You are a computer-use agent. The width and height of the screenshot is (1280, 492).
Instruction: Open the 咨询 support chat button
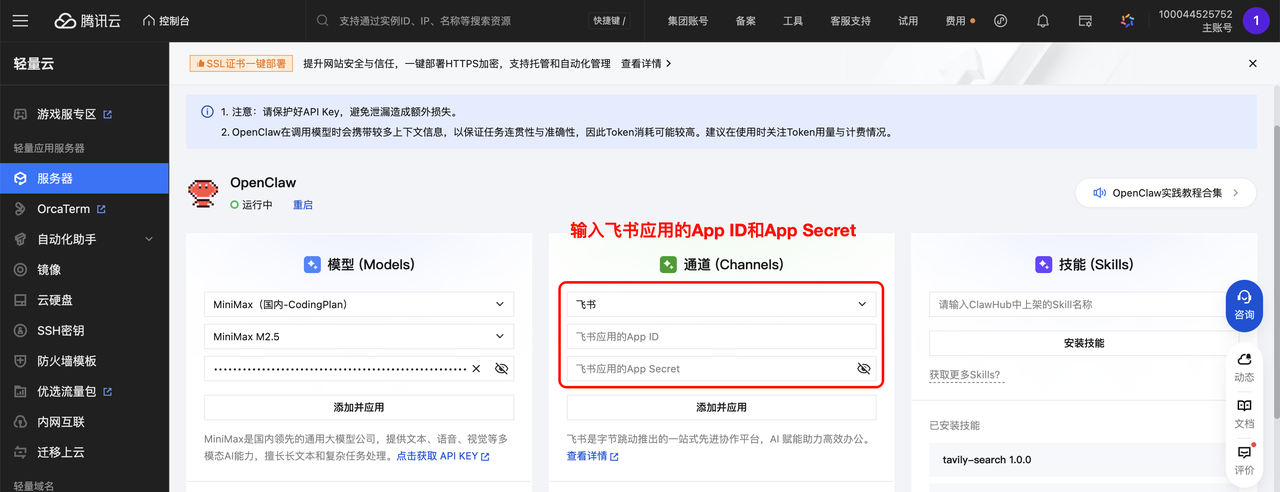tap(1244, 305)
